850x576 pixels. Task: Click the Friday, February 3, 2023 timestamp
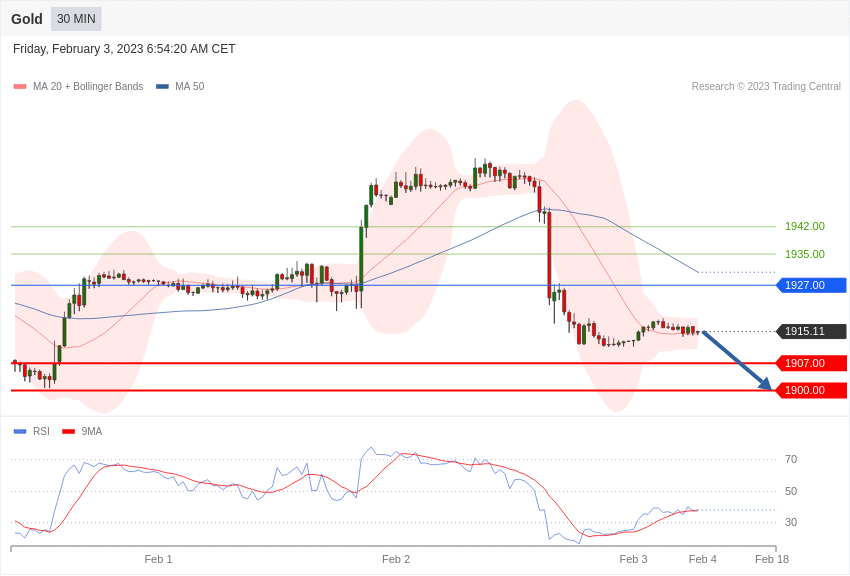pos(124,49)
